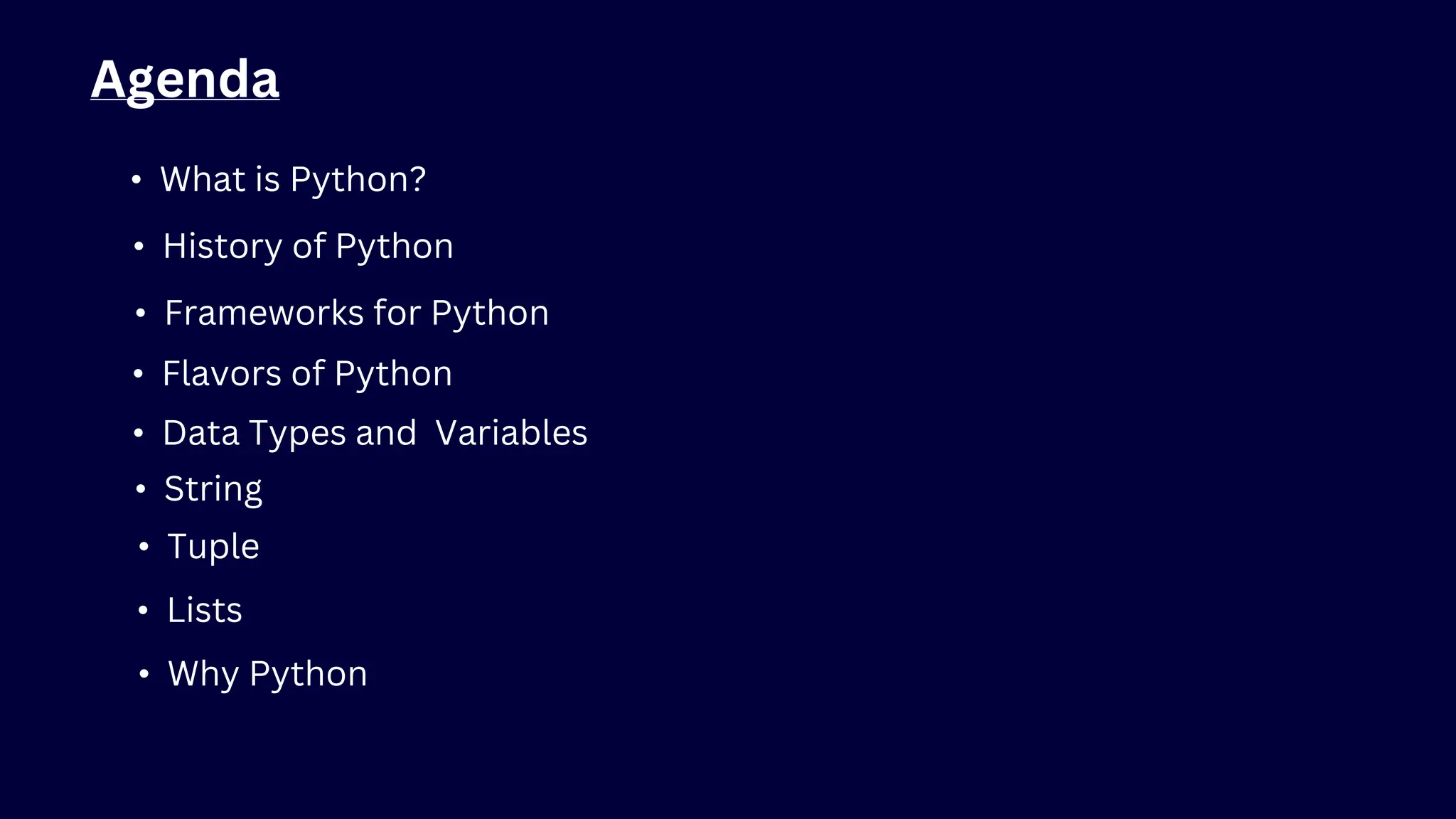
Task: Click the bullet dot before 'String'
Action: tap(141, 488)
